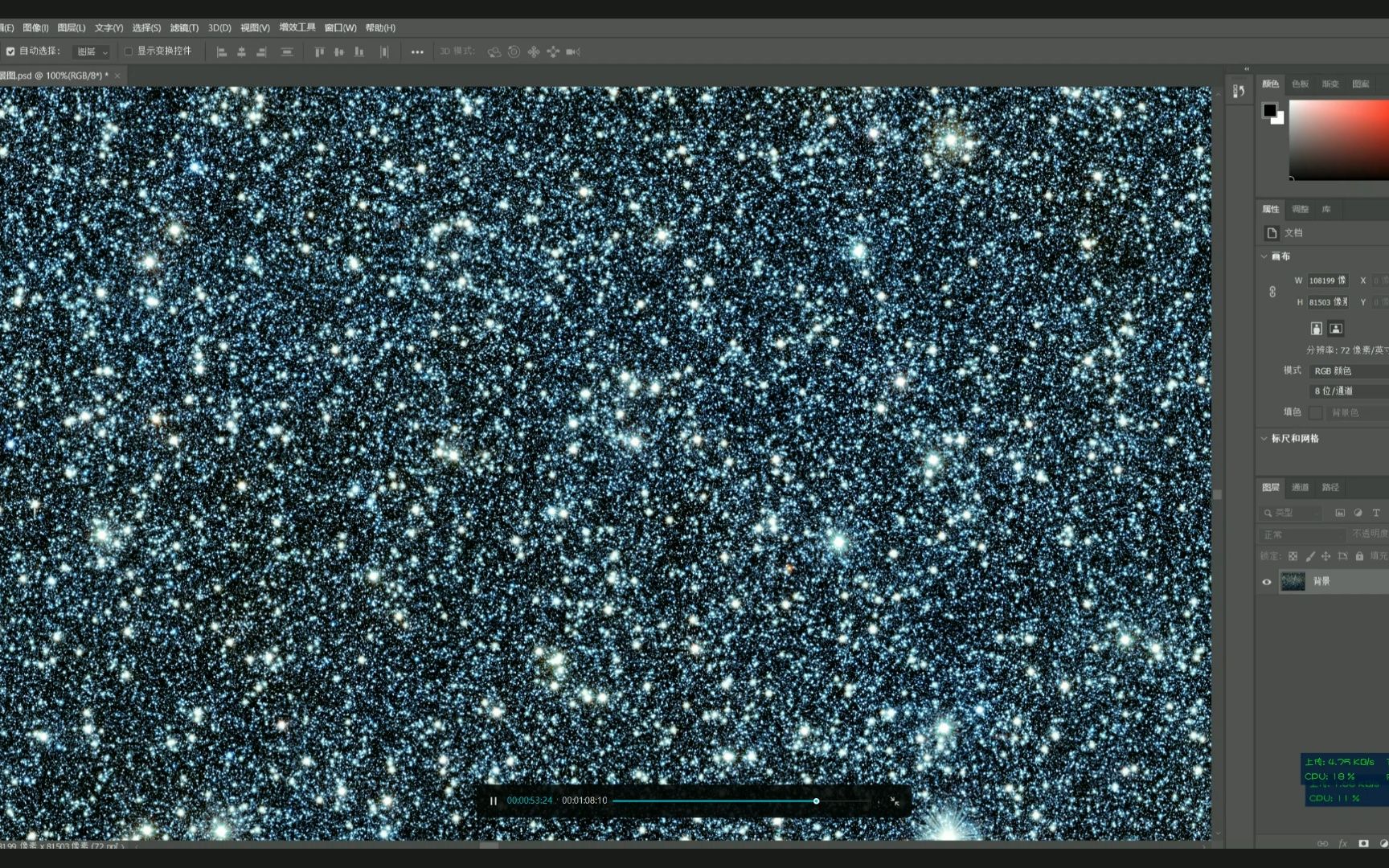Viewport: 1389px width, 868px height.
Task: Open the 图层 auto-select dropdown
Action: click(x=91, y=51)
